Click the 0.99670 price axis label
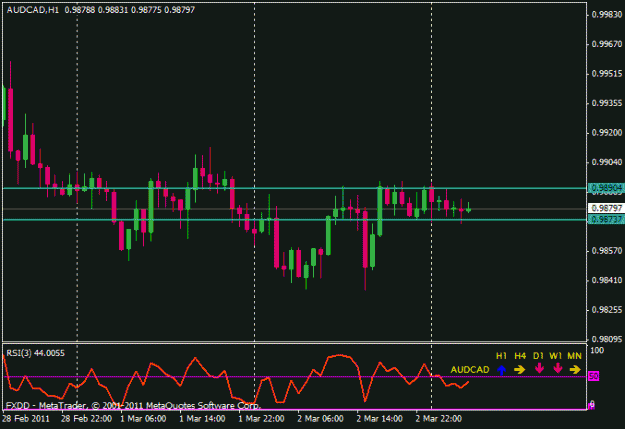 tap(607, 44)
